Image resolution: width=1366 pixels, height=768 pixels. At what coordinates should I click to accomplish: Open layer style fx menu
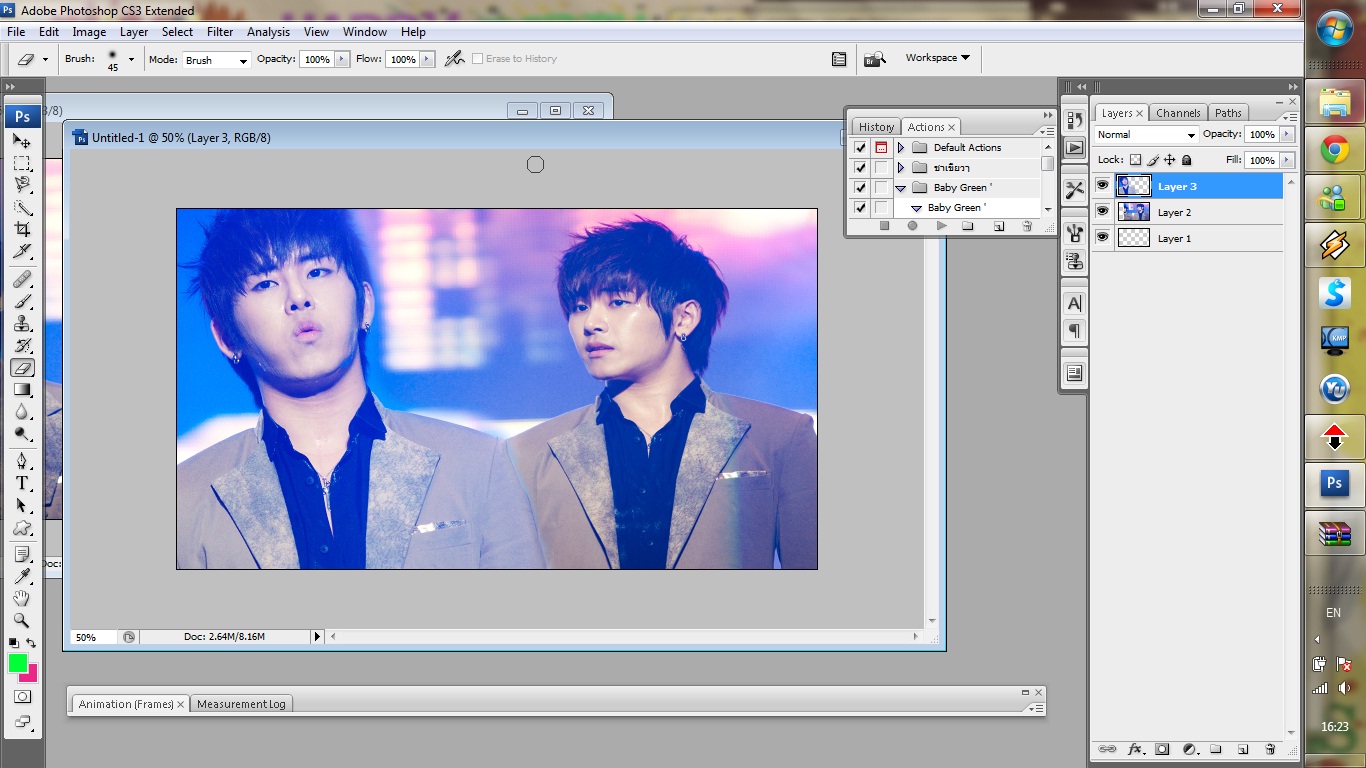pyautogui.click(x=1135, y=748)
